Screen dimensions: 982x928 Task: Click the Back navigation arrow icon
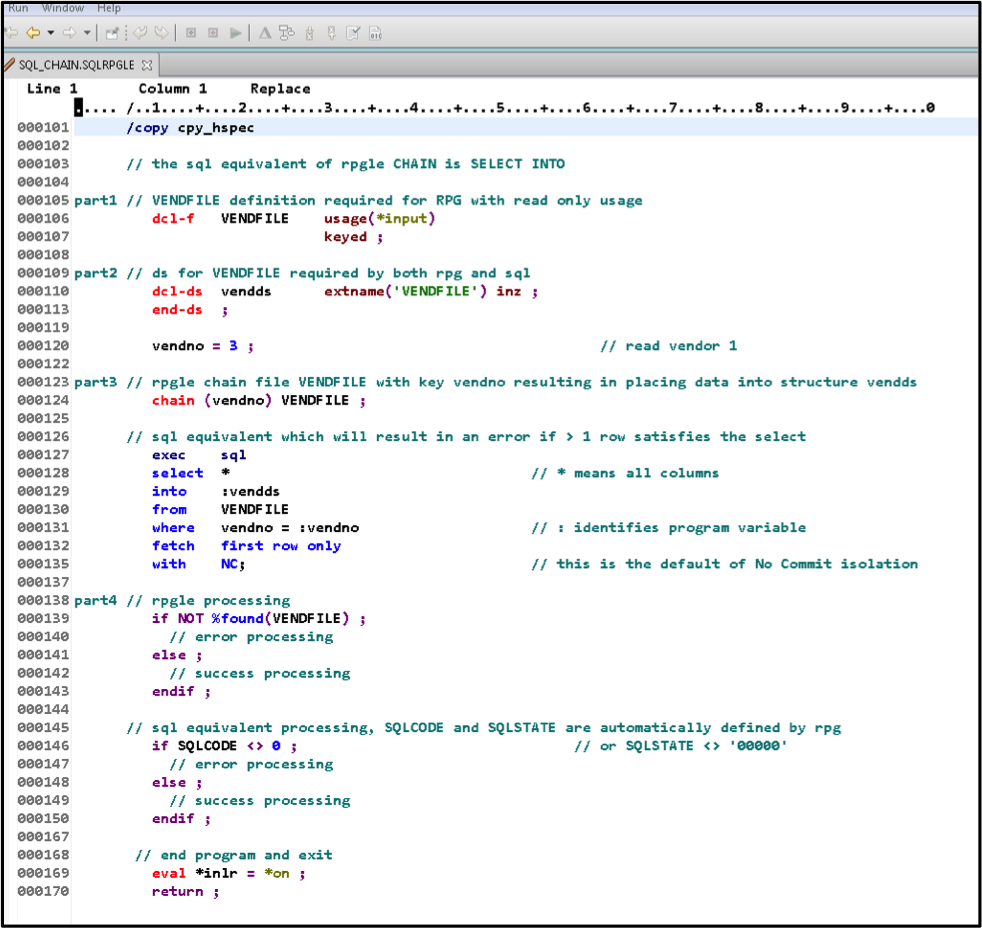click(x=33, y=32)
